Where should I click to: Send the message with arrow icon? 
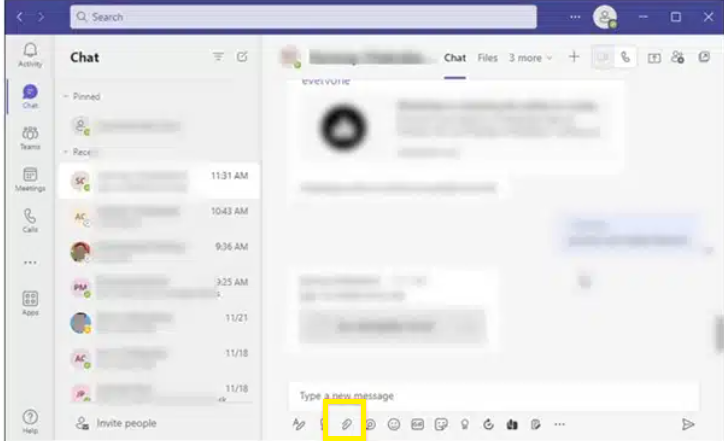pyautogui.click(x=688, y=424)
